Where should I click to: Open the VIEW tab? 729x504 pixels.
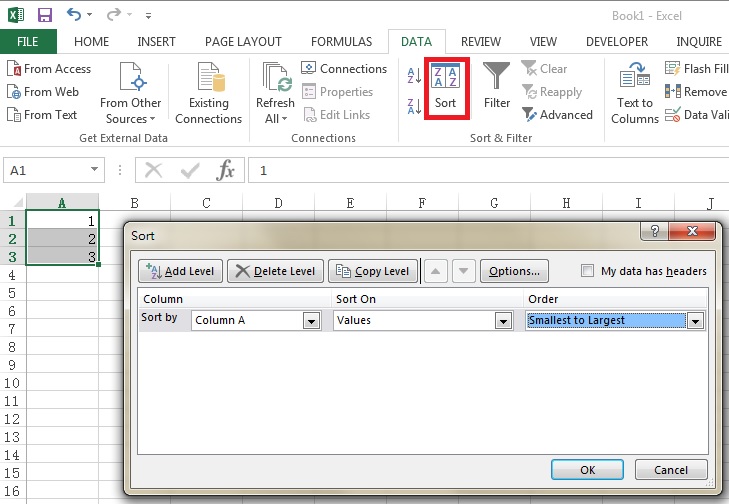point(543,42)
